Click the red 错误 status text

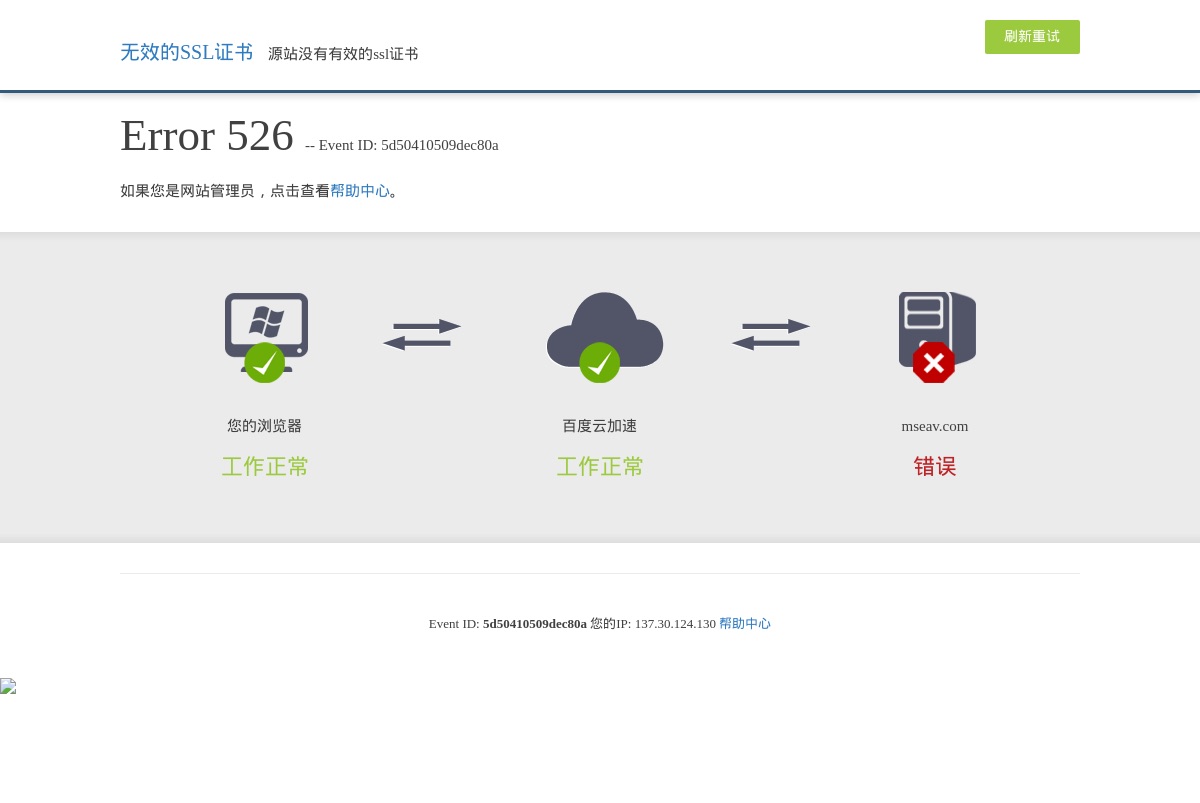(x=935, y=467)
